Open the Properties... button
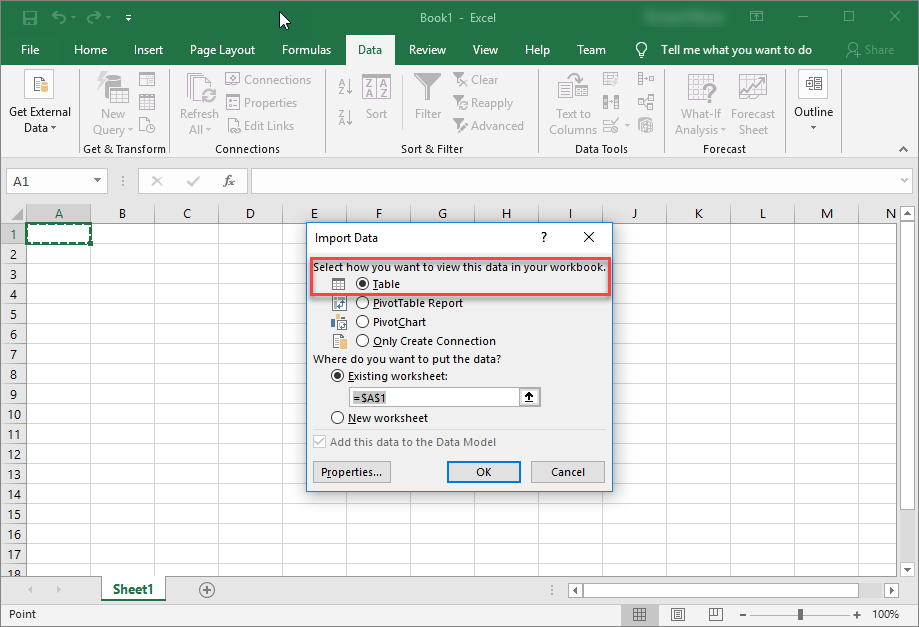This screenshot has height=627, width=919. point(350,472)
